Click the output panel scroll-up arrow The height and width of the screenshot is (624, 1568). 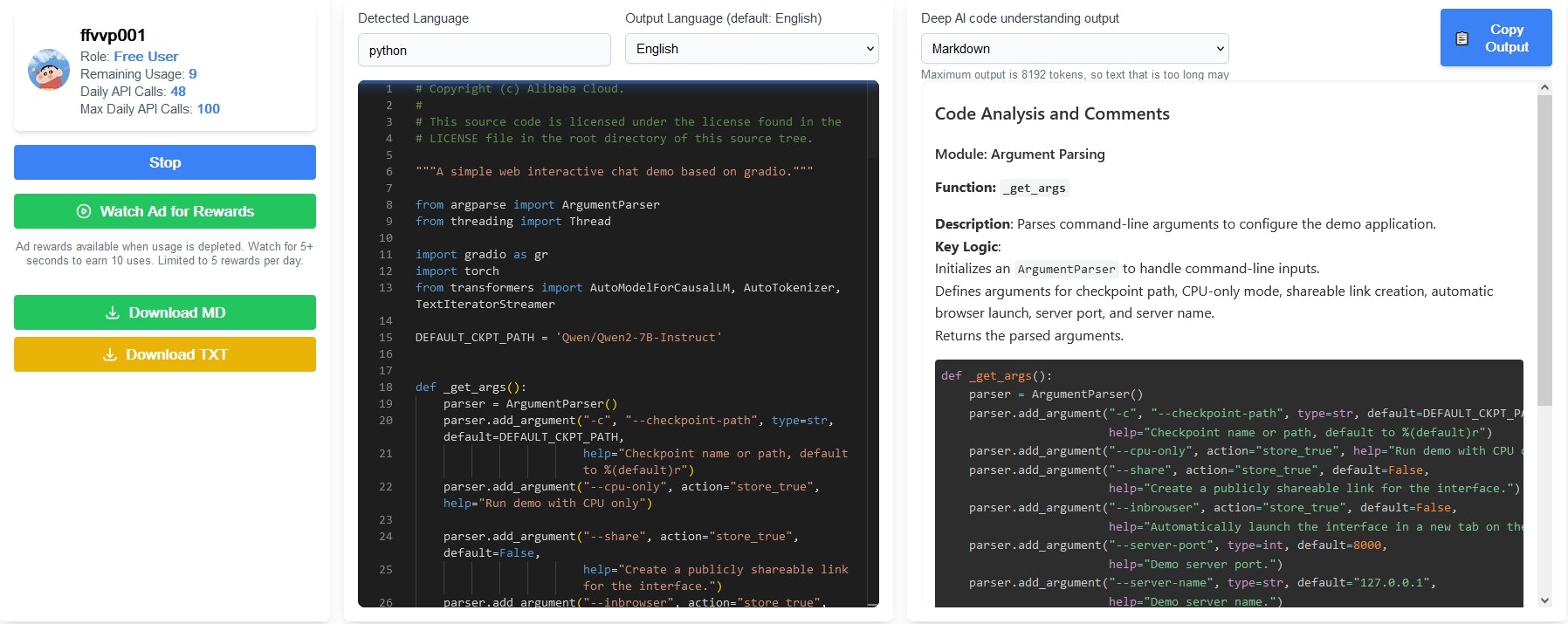(1544, 87)
